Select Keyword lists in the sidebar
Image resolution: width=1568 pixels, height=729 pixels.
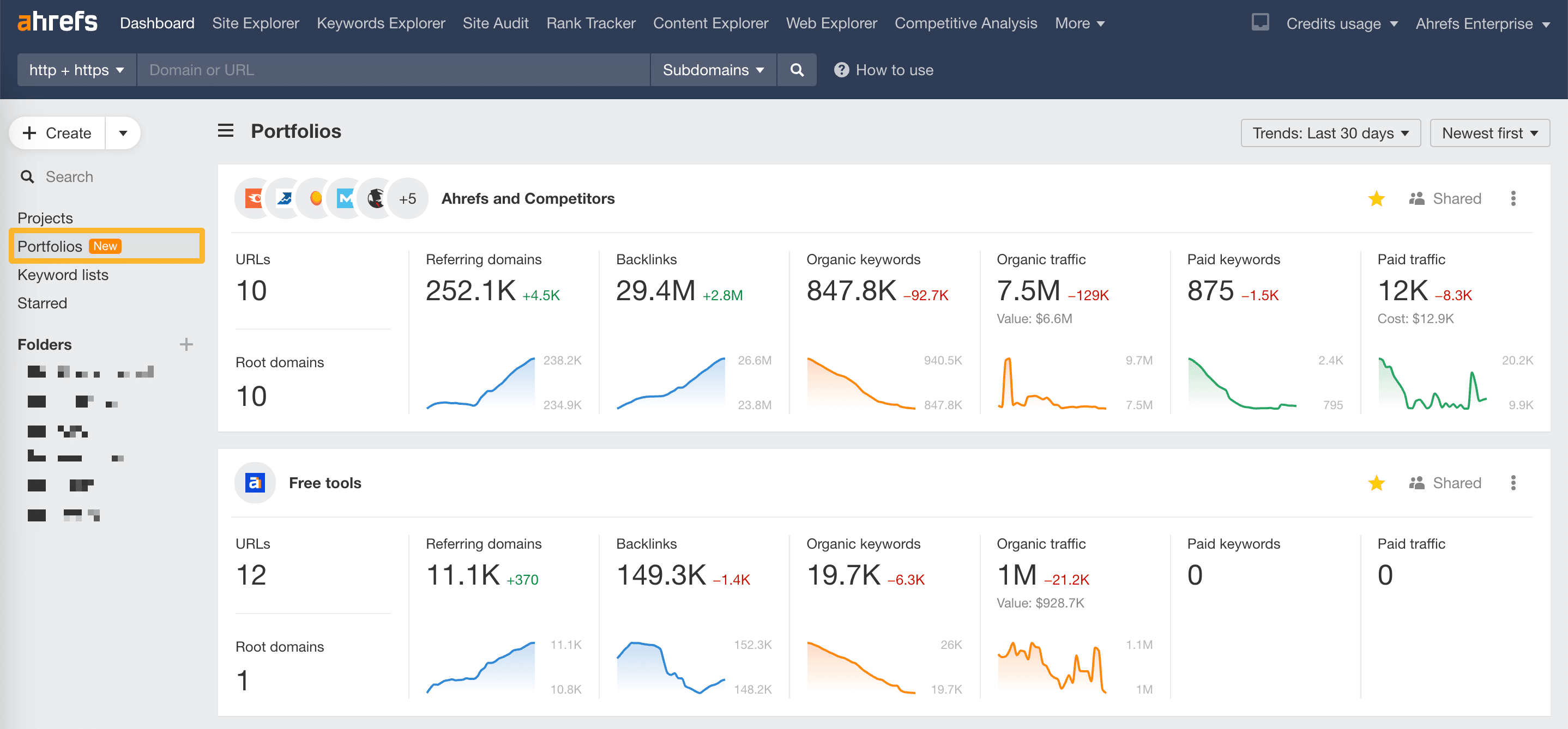click(x=63, y=275)
